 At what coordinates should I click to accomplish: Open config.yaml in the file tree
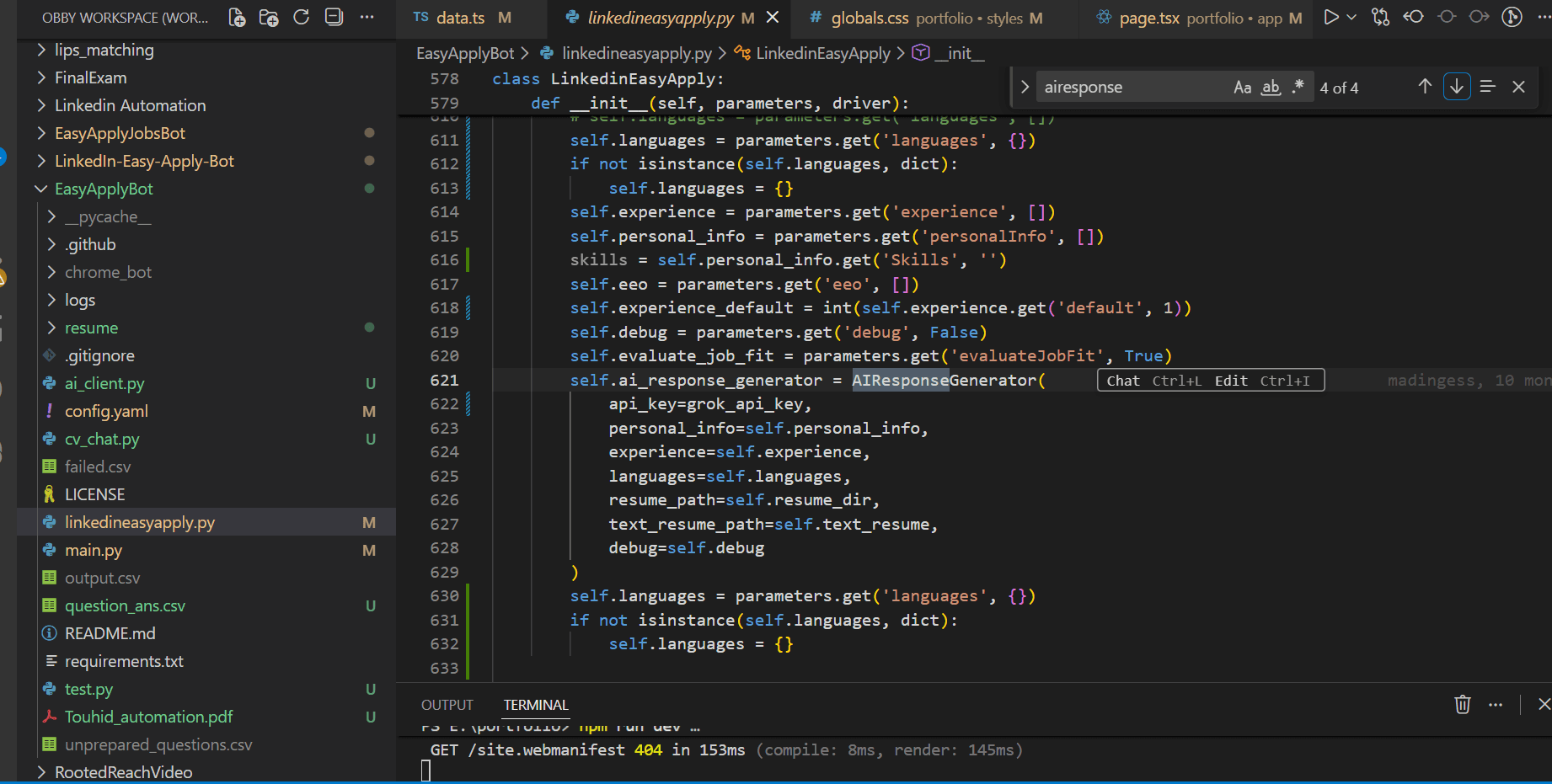[106, 411]
